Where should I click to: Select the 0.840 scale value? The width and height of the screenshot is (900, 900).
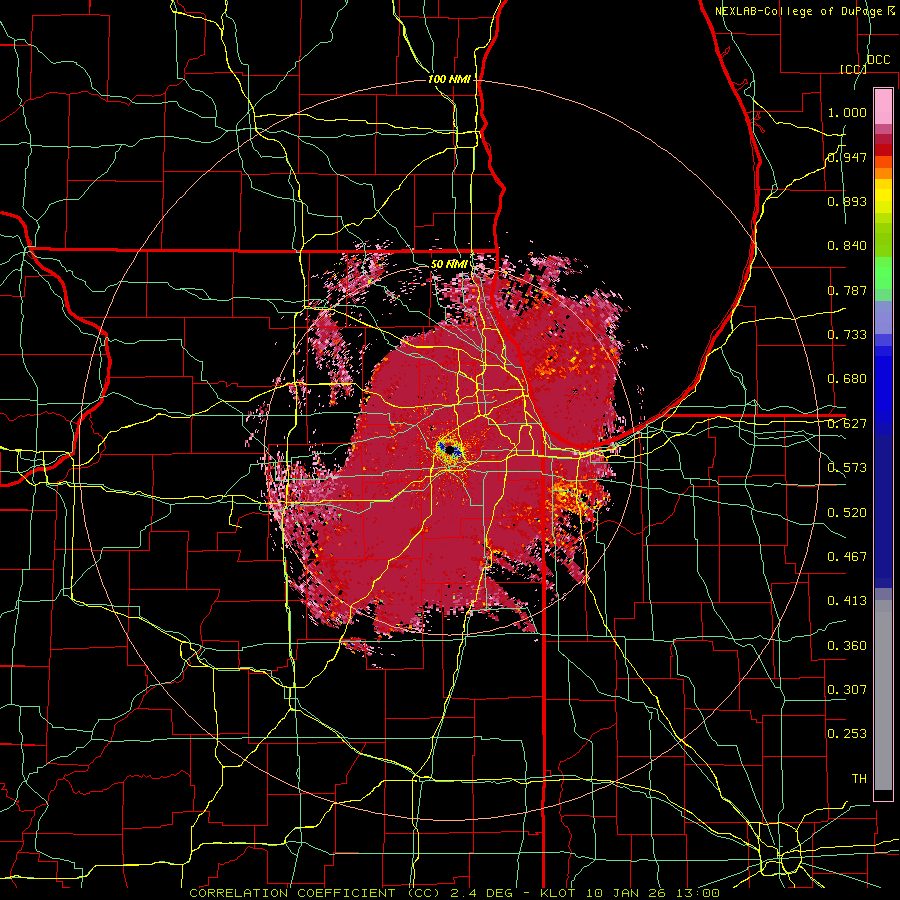tap(847, 246)
